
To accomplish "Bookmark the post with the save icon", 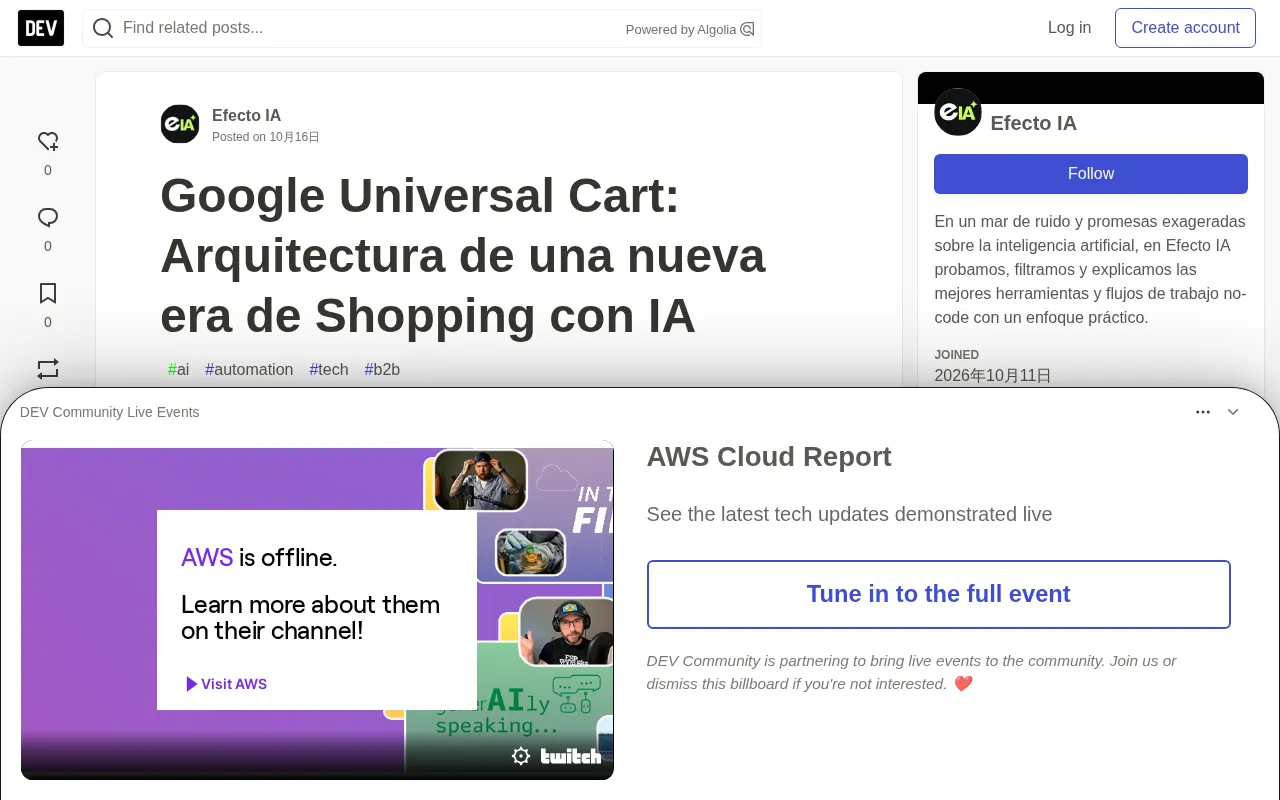I will point(48,293).
